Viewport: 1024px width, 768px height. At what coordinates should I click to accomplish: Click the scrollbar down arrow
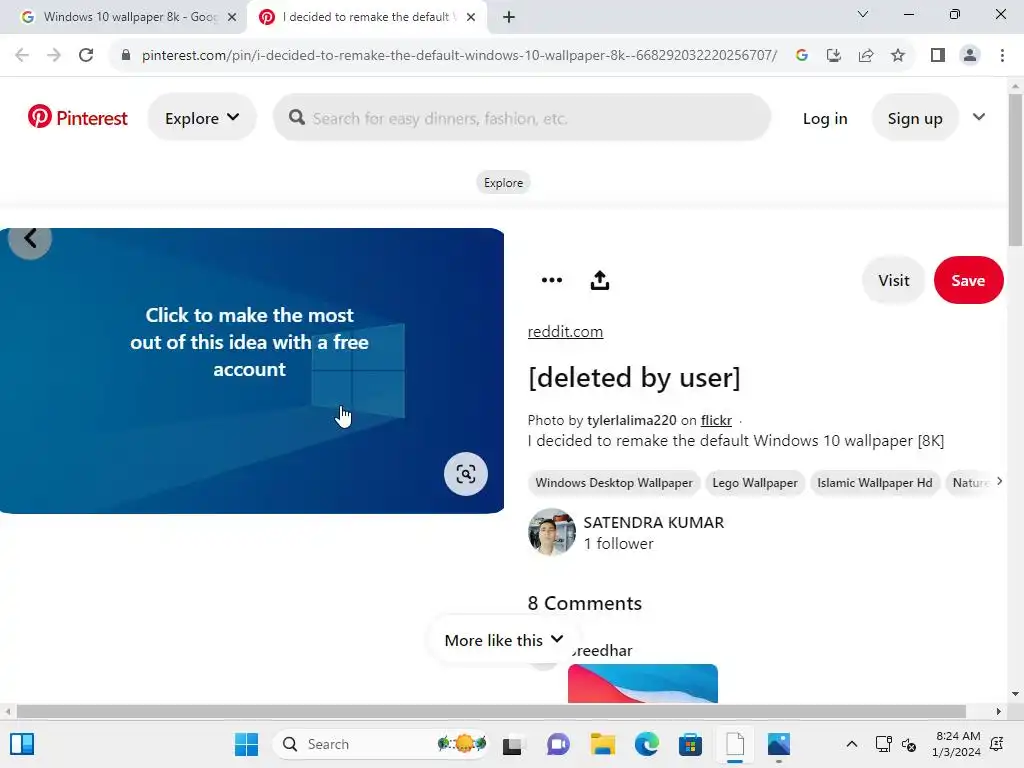(1015, 694)
